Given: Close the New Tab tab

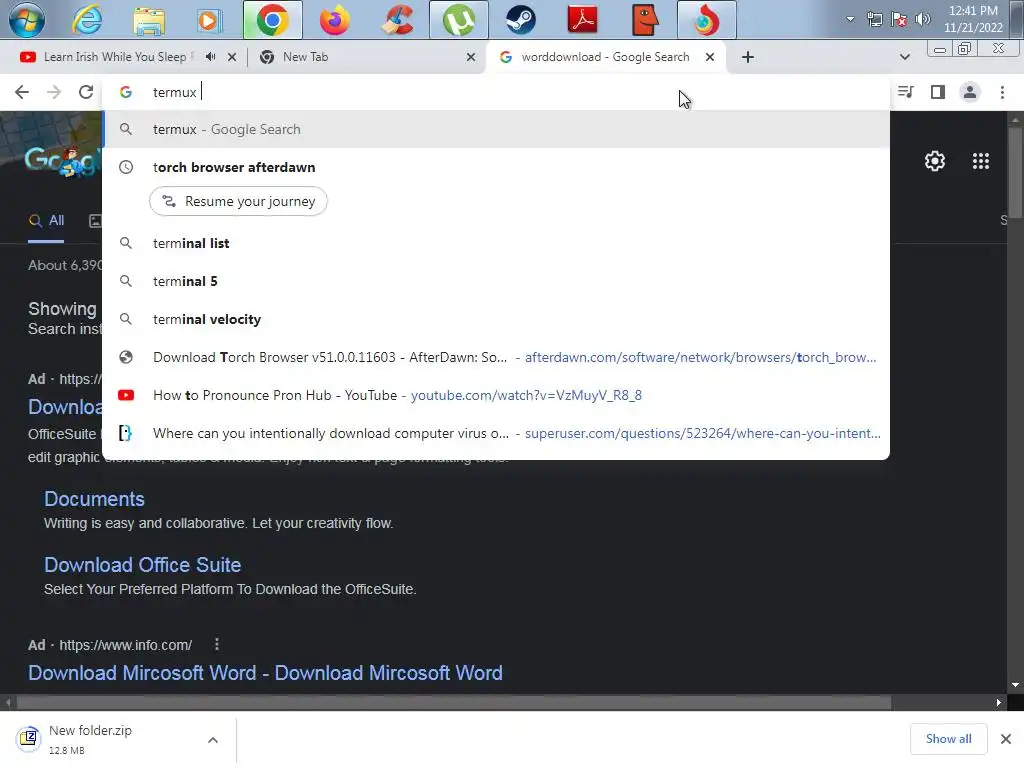Looking at the screenshot, I should click(471, 57).
